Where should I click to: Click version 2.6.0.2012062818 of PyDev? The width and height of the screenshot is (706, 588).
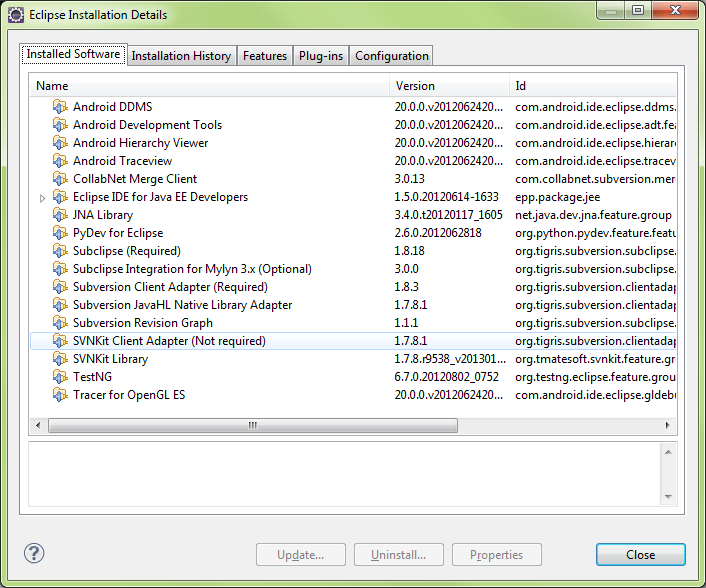(x=438, y=233)
